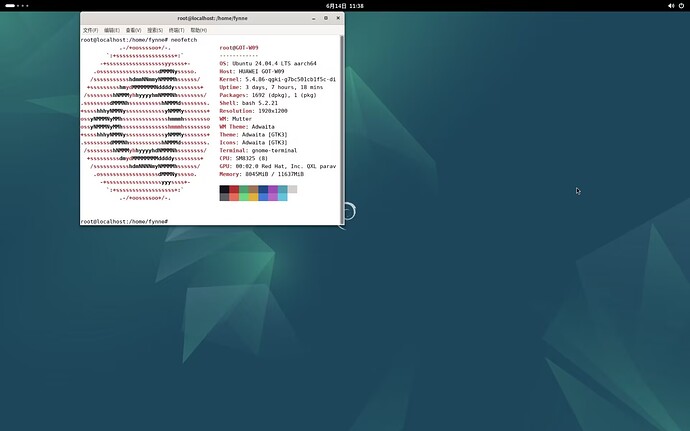Click the Host: HUAWEI GOT-W09 line

coord(252,71)
